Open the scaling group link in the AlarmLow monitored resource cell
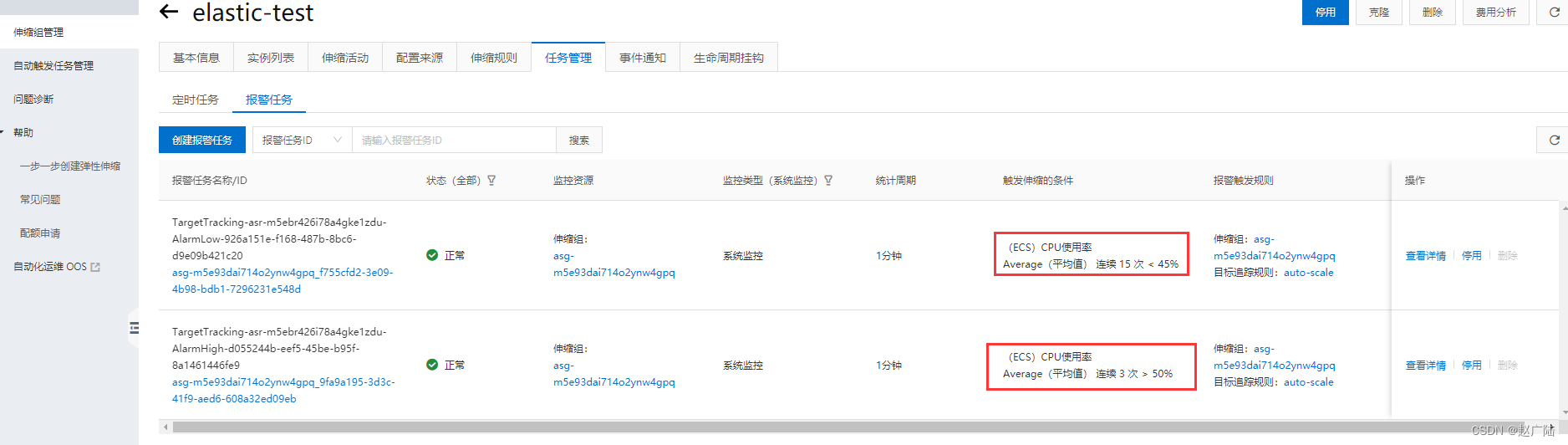Screen dimensions: 1568x445 point(613,264)
